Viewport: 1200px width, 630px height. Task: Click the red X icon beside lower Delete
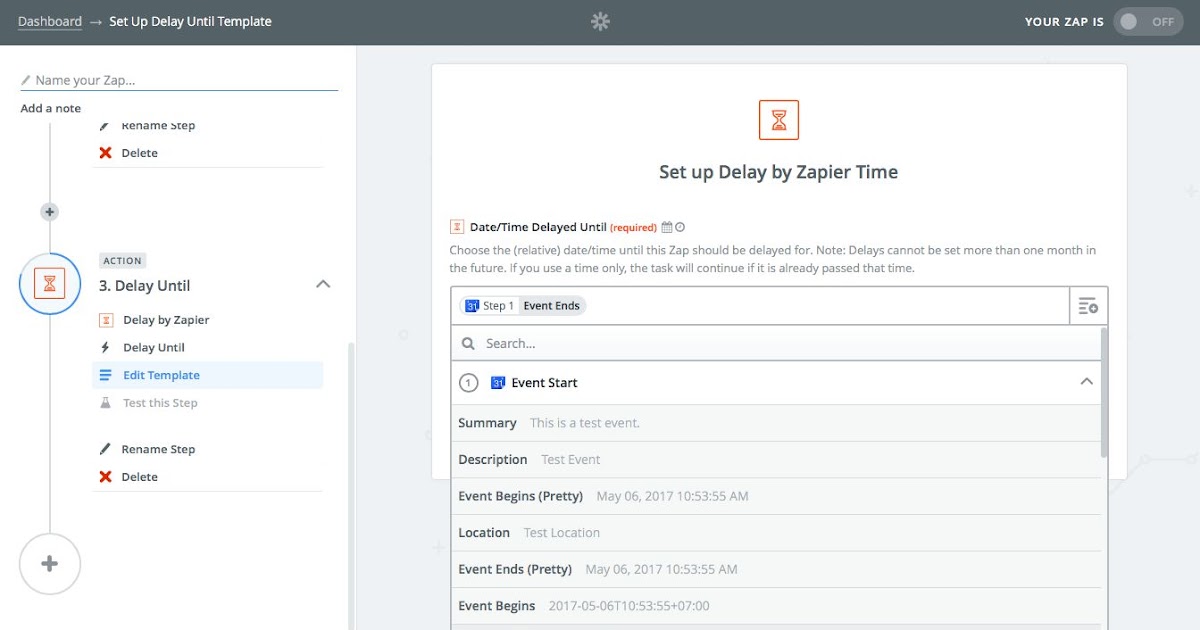tap(105, 477)
